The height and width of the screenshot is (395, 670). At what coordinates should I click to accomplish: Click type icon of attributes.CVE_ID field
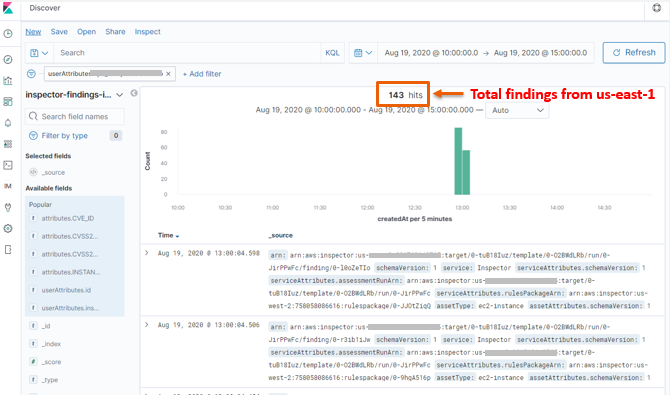pos(33,218)
